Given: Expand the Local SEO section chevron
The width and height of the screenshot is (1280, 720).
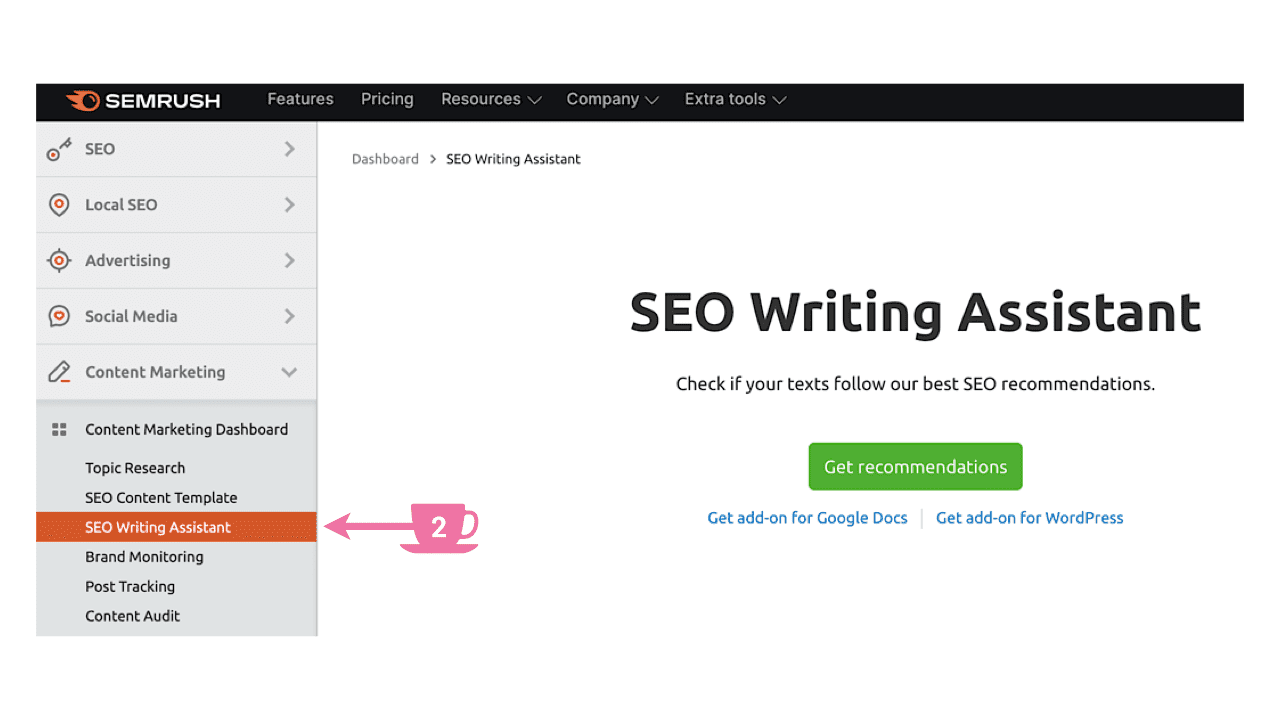Looking at the screenshot, I should pyautogui.click(x=291, y=204).
